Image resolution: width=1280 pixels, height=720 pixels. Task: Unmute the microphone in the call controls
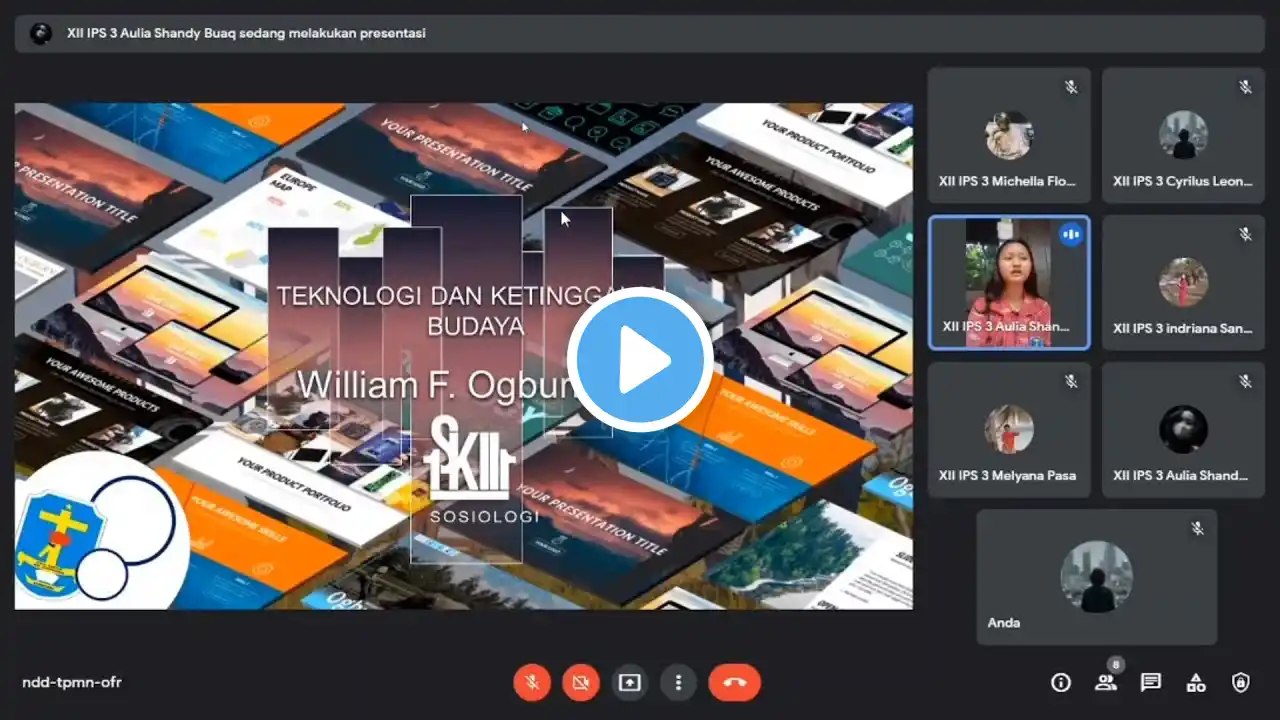pyautogui.click(x=533, y=683)
